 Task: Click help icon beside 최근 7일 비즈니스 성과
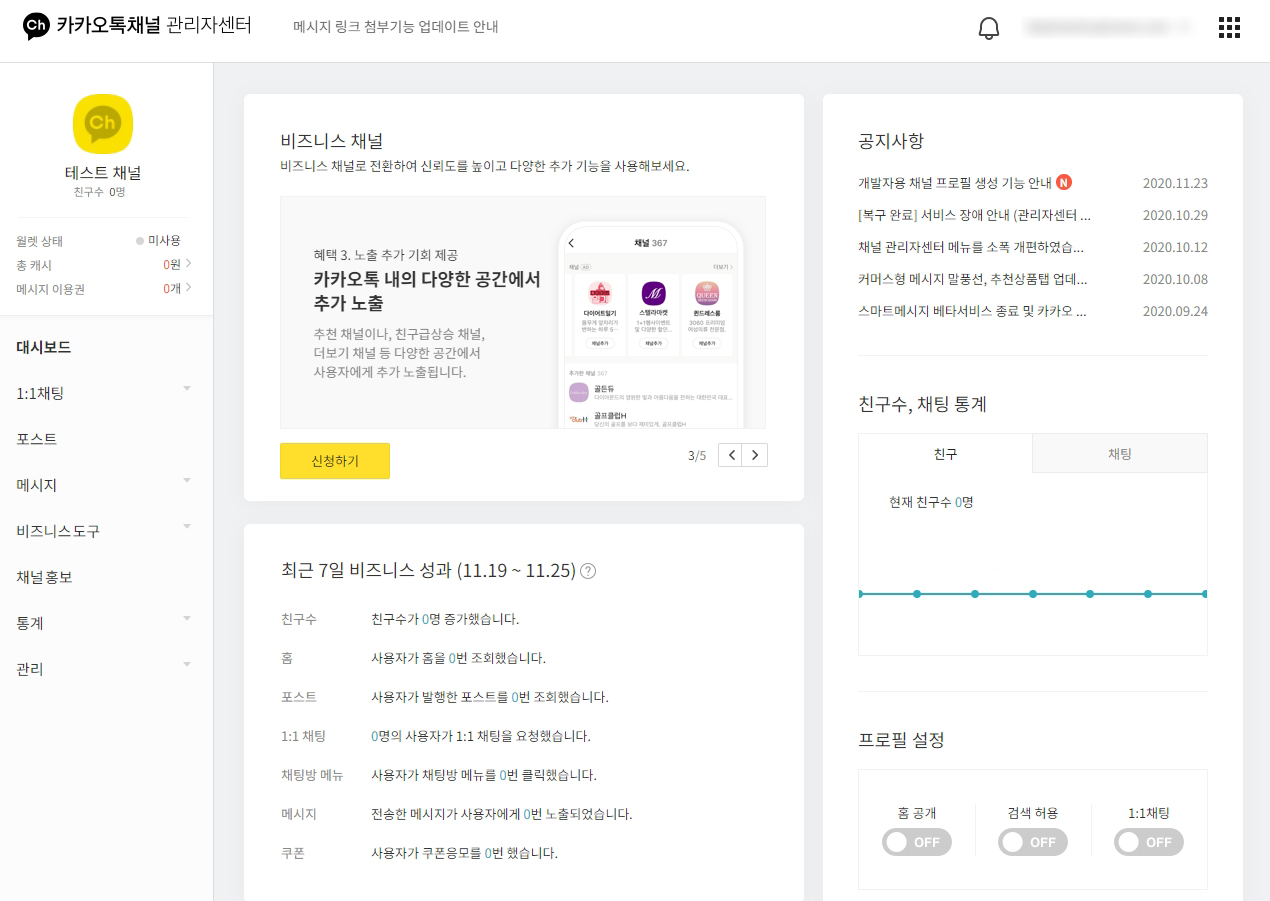[588, 571]
